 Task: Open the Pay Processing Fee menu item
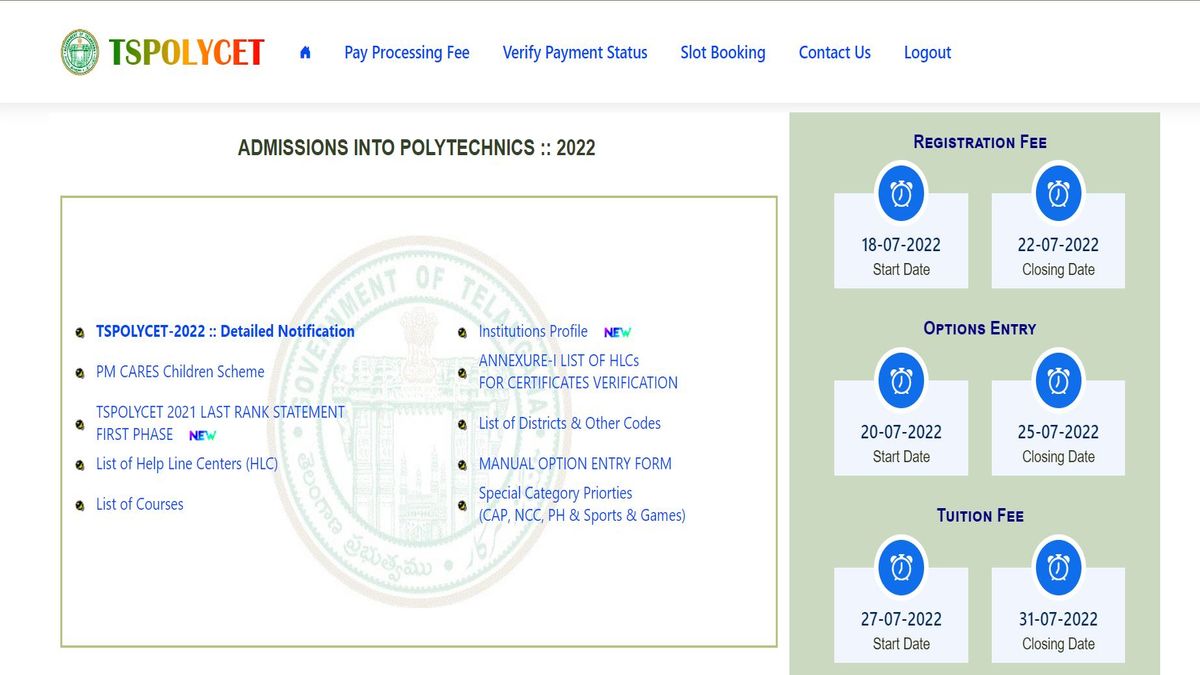pos(406,52)
